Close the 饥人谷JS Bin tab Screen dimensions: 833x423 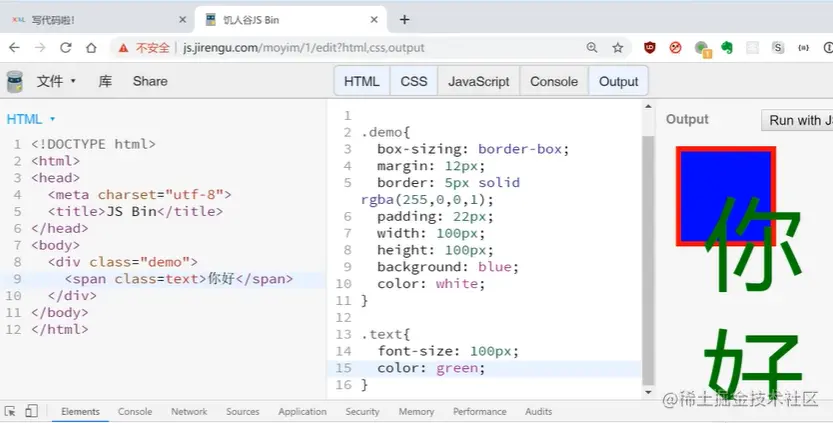tap(374, 20)
